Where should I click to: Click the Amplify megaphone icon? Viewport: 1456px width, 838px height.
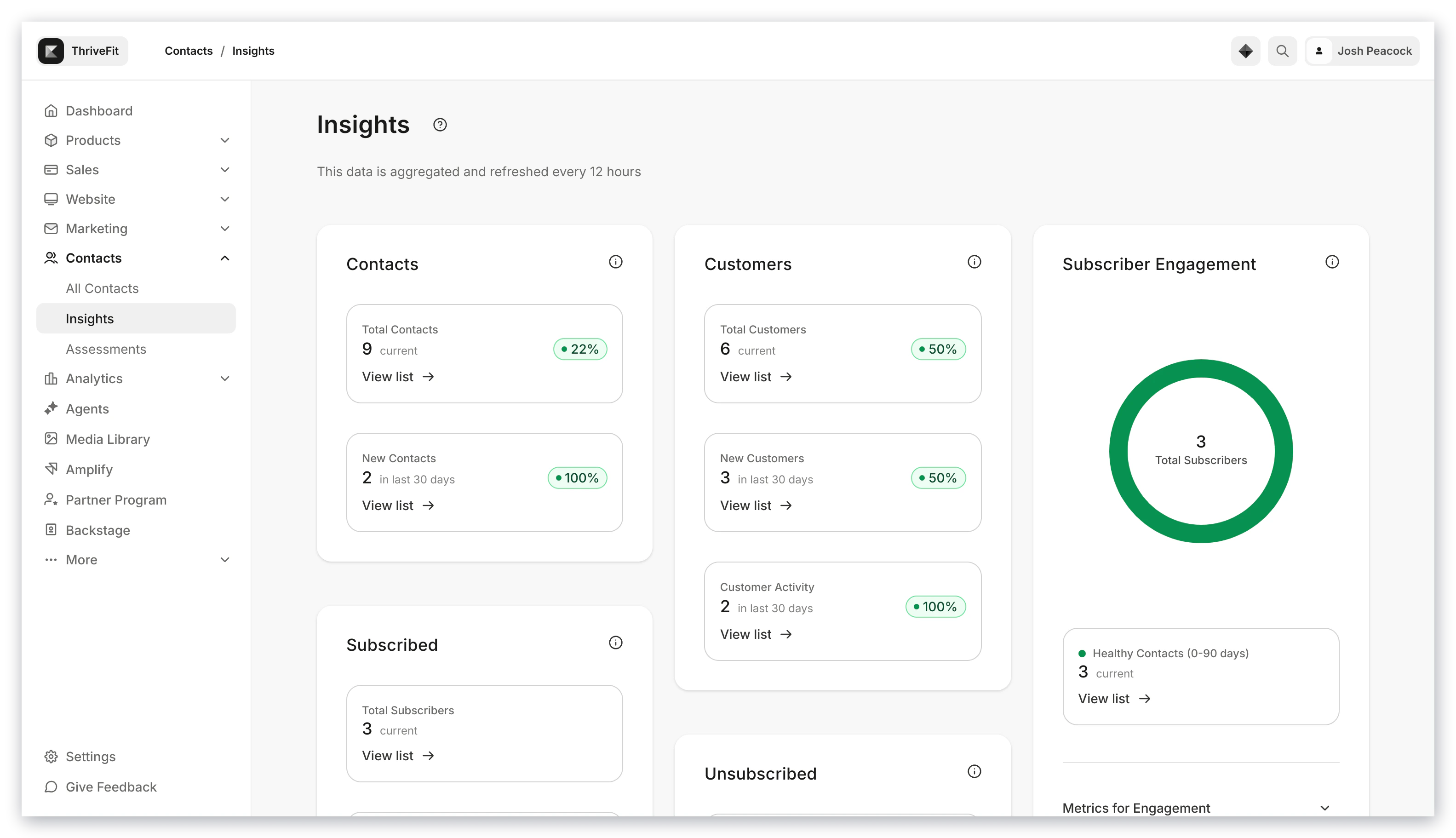tap(51, 469)
